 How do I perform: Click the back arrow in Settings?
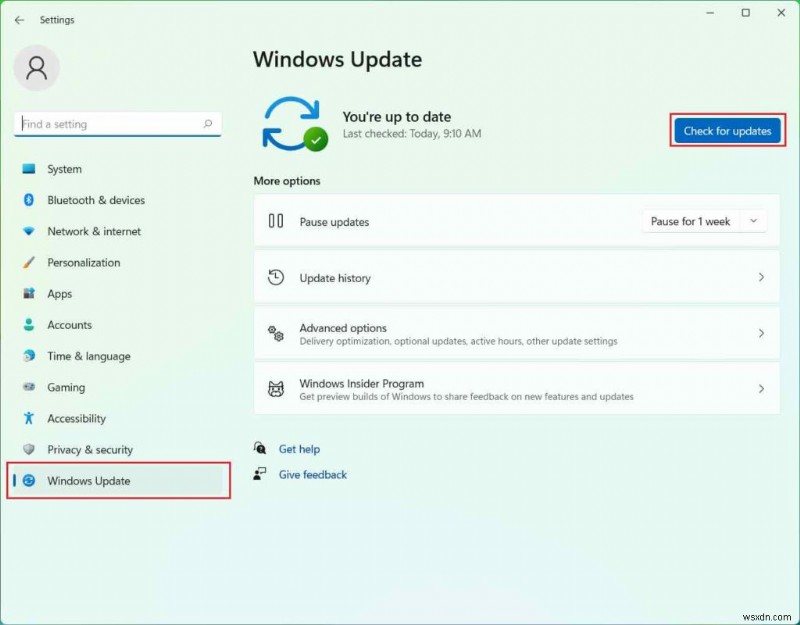[19, 19]
